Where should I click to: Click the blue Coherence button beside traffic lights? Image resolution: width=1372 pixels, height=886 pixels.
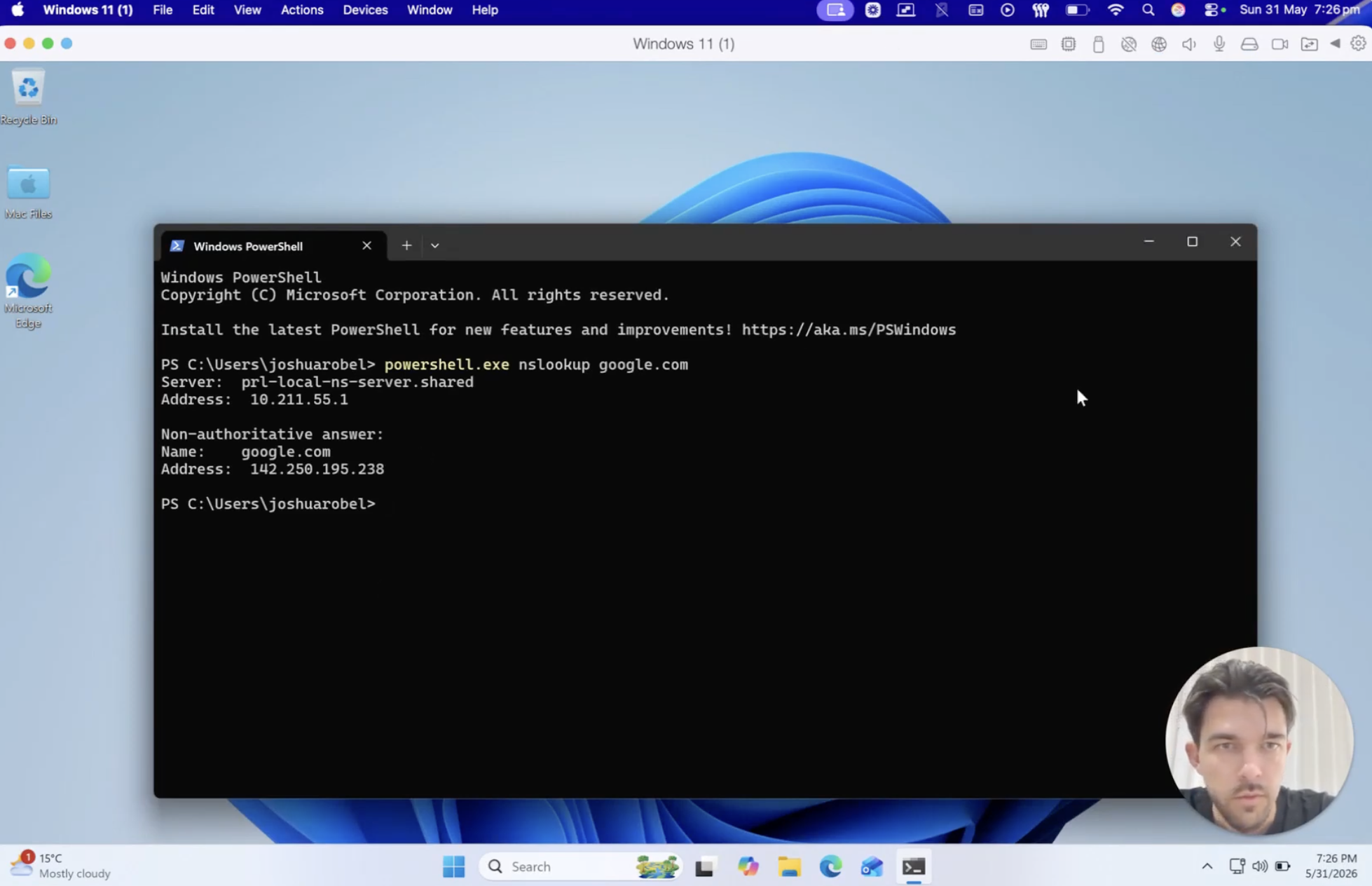tap(67, 43)
